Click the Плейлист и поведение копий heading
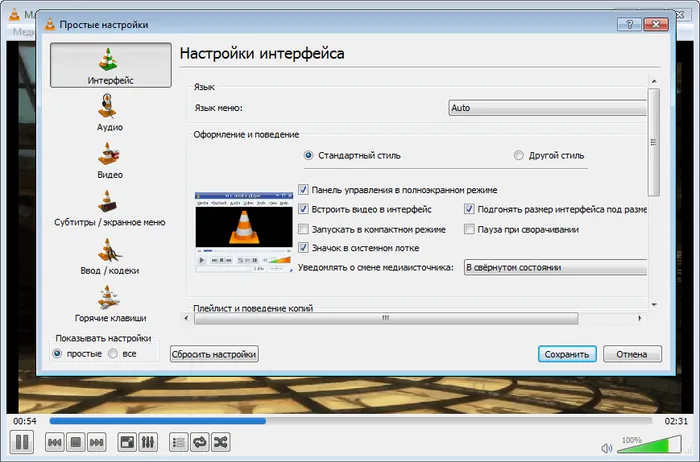Screen dimensions: 700x462 [x=253, y=308]
